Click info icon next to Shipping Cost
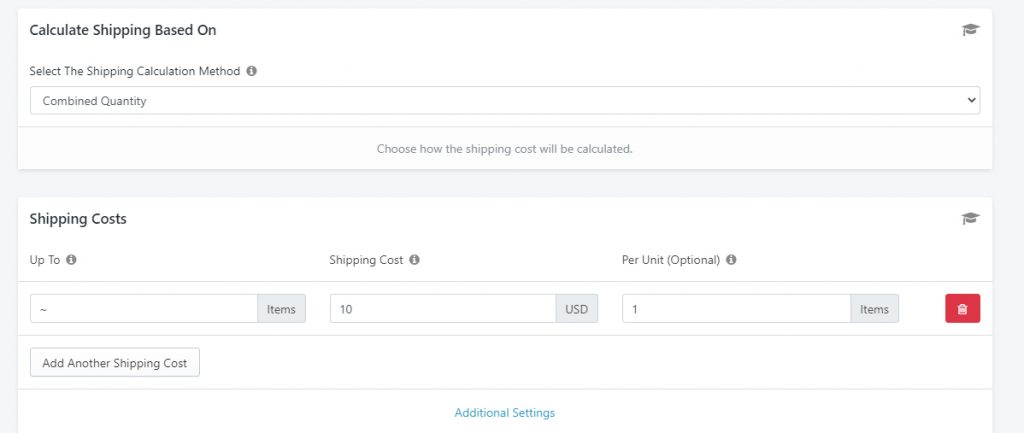 point(414,259)
